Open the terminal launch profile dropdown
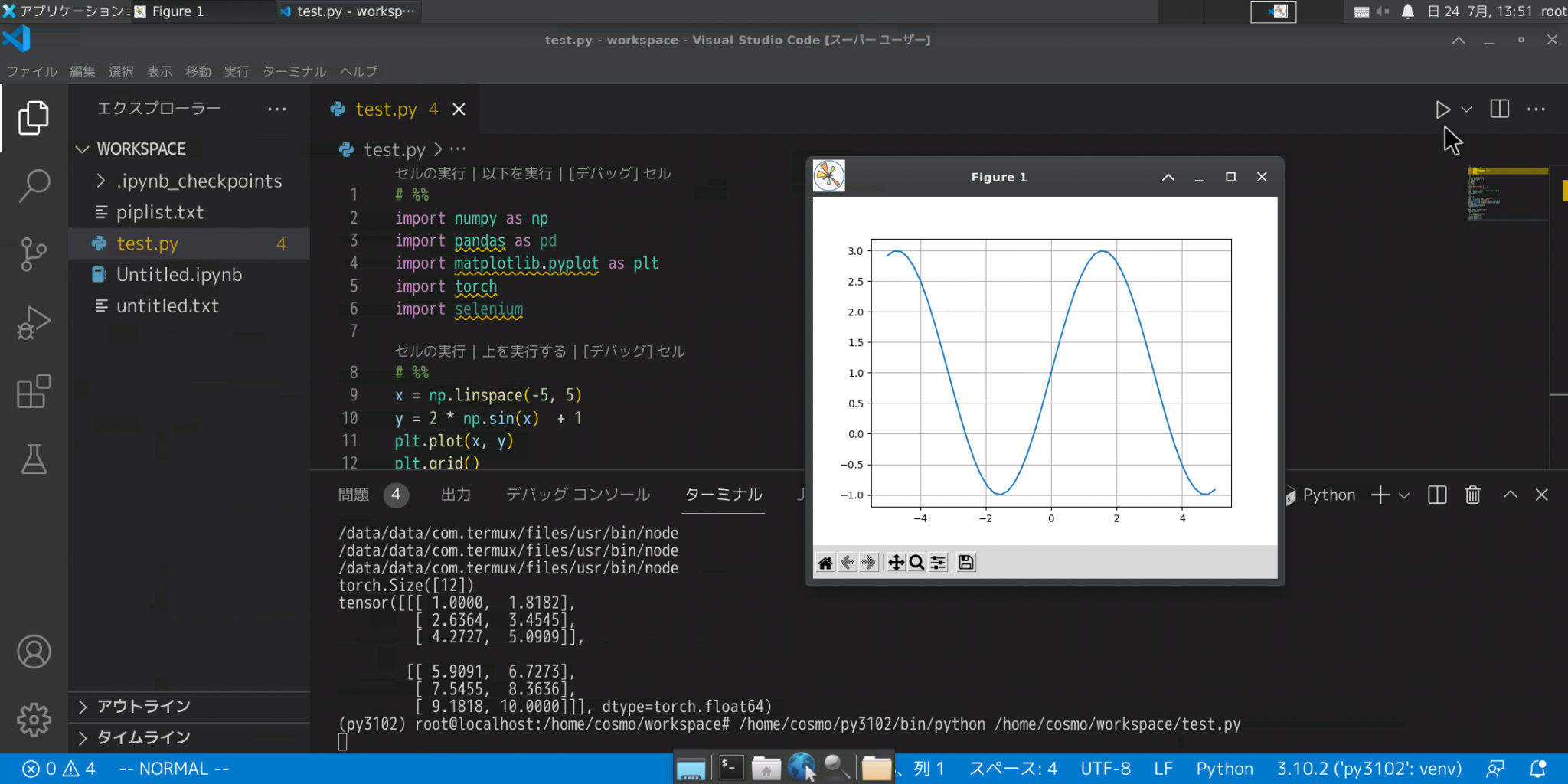The width and height of the screenshot is (1568, 784). [x=1403, y=495]
